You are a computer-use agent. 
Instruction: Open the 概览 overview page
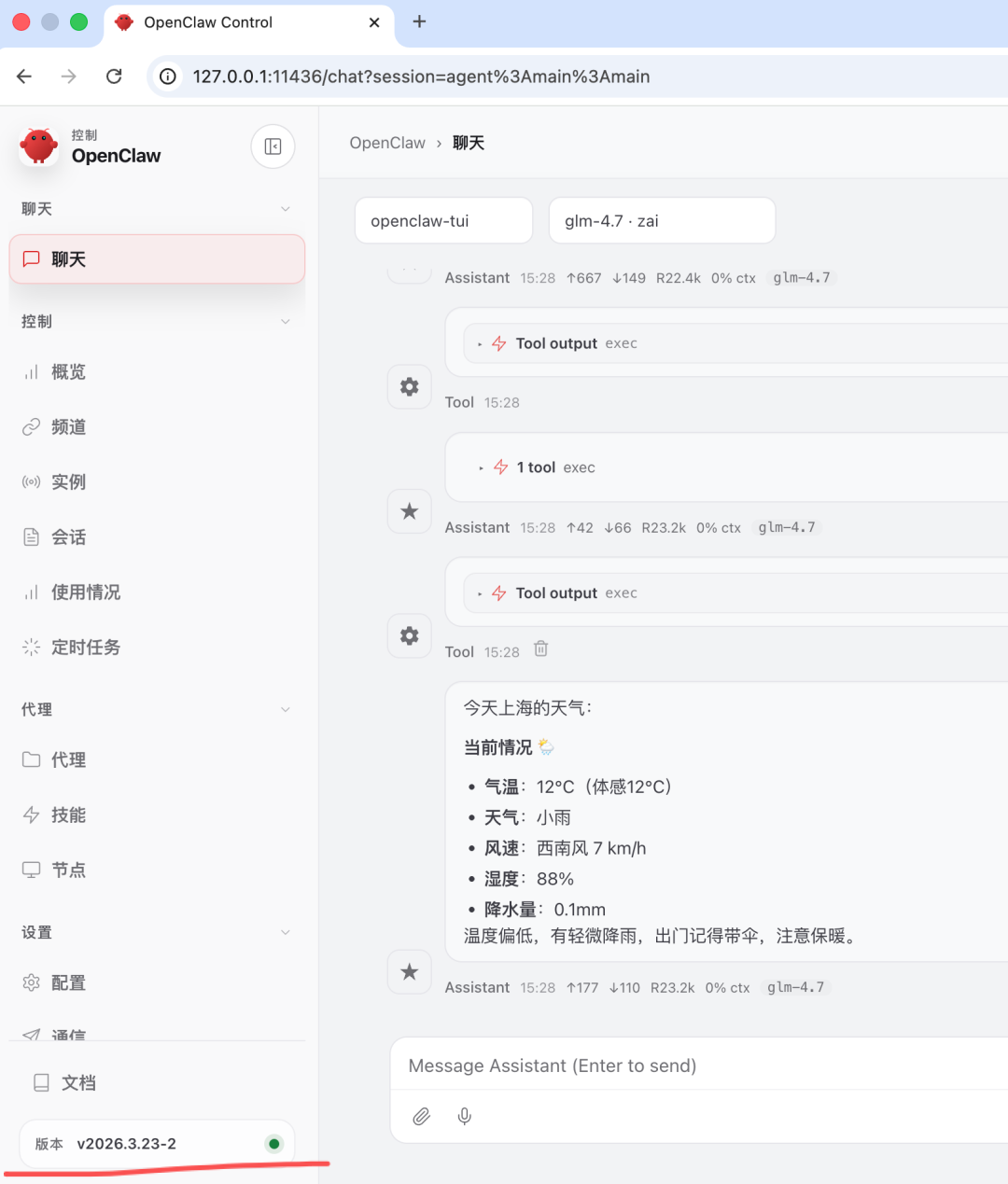[x=157, y=372]
